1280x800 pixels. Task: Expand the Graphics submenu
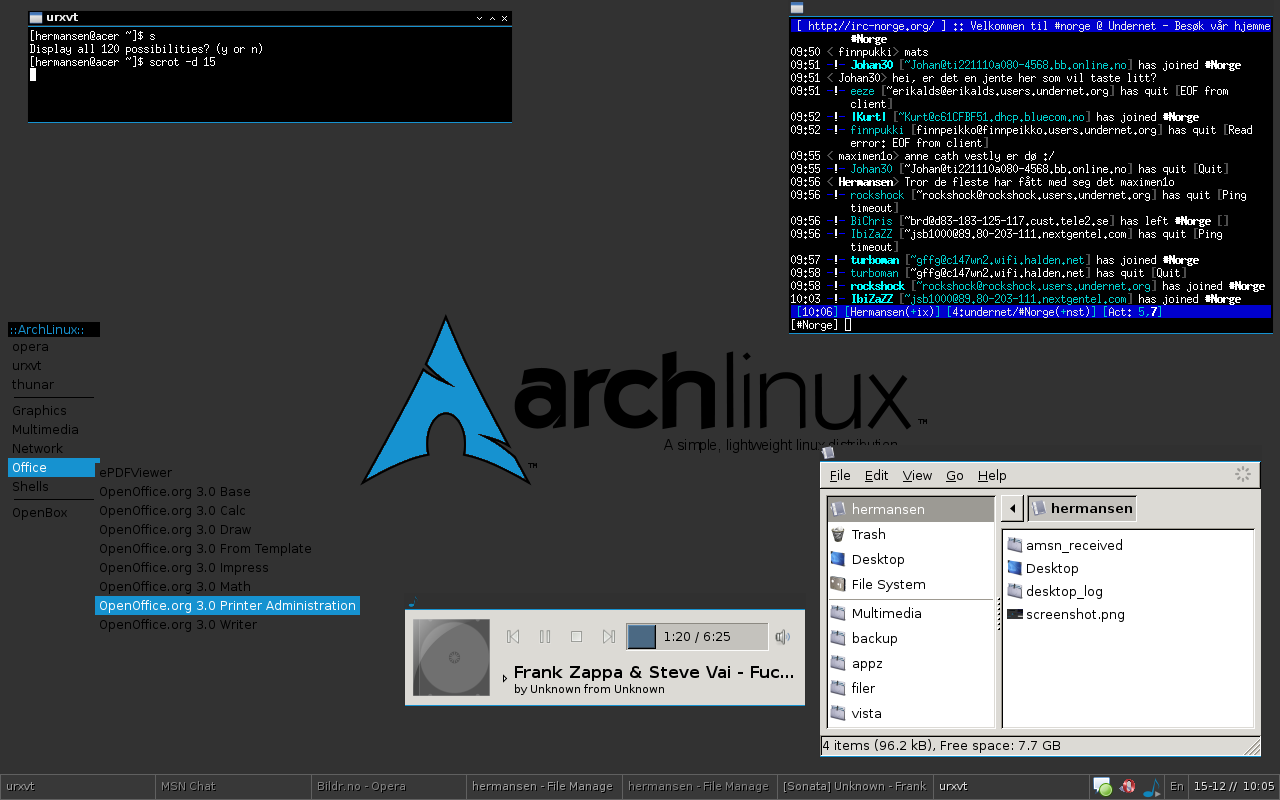(53, 411)
